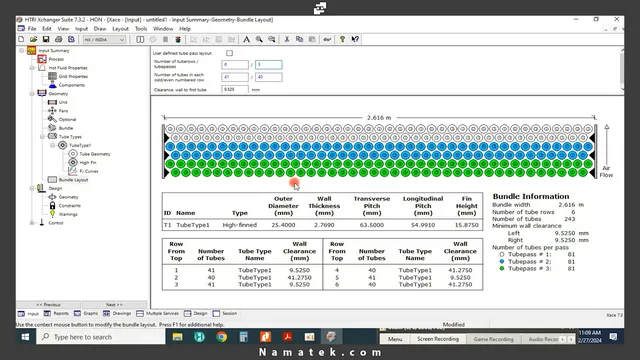Image resolution: width=640 pixels, height=360 pixels.
Task: Click the traffic light run icon
Action: click(x=178, y=39)
